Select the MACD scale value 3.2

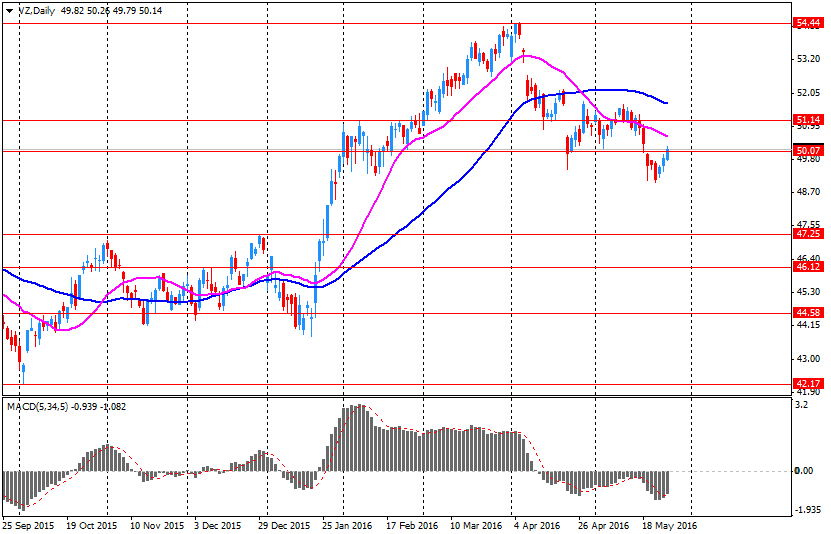pyautogui.click(x=802, y=405)
